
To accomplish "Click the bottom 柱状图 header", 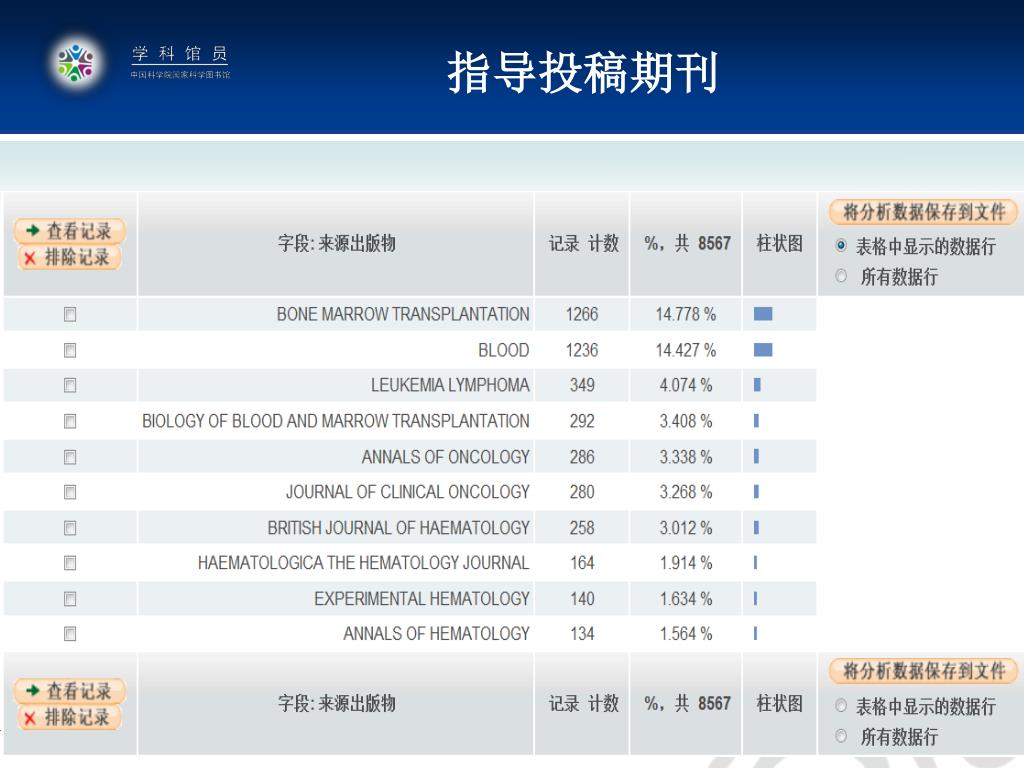I will [x=779, y=703].
